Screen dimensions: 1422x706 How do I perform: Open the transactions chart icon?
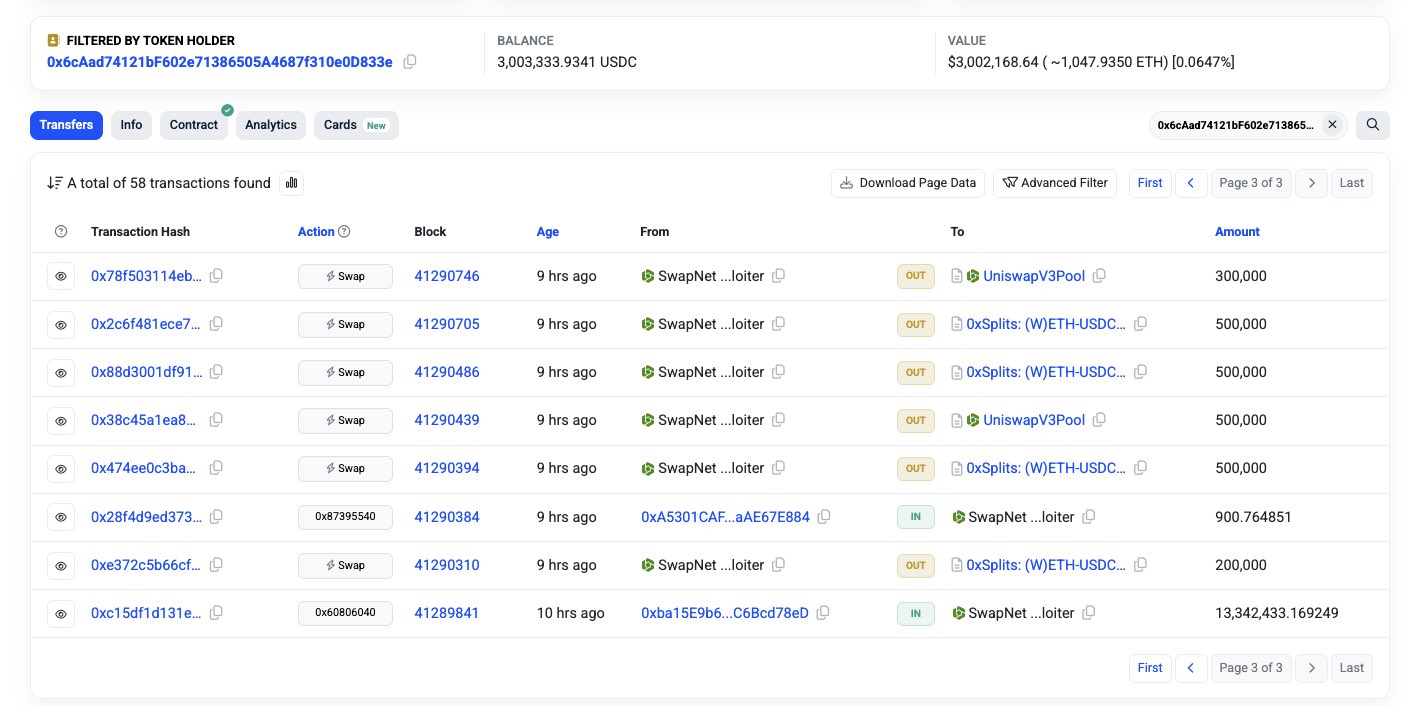point(292,183)
